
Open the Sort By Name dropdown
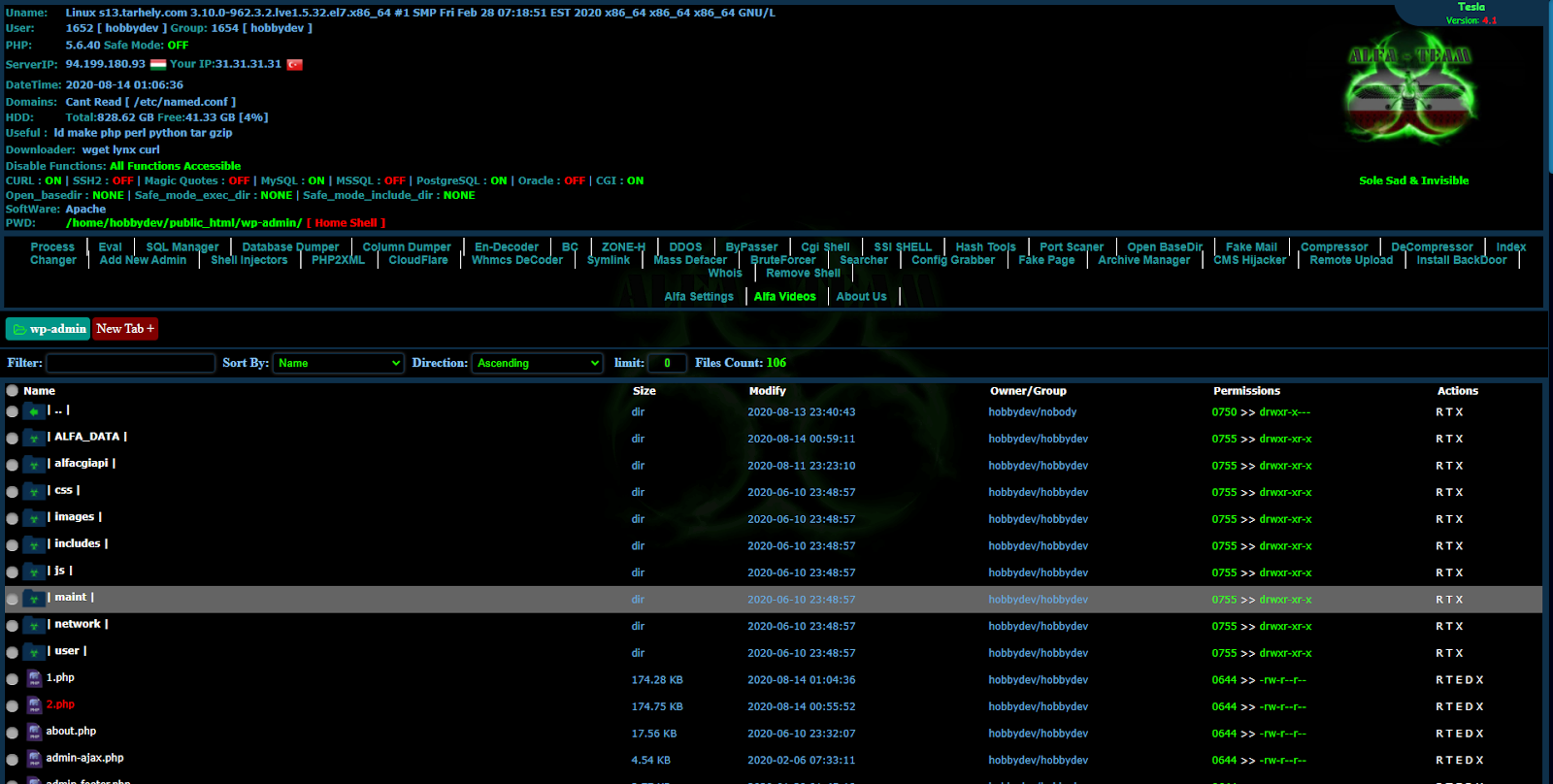(338, 363)
